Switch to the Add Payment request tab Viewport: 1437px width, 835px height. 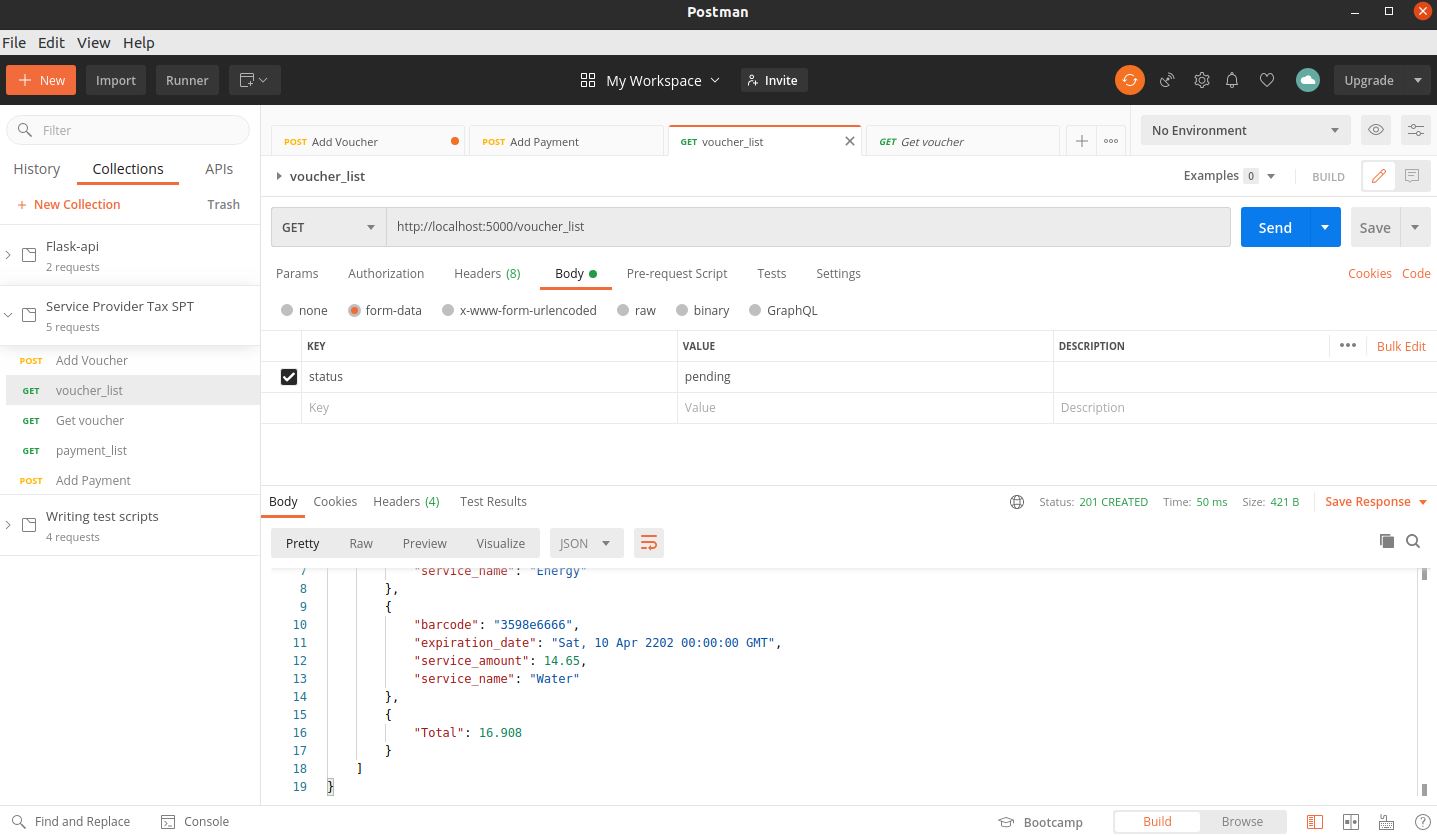(567, 141)
